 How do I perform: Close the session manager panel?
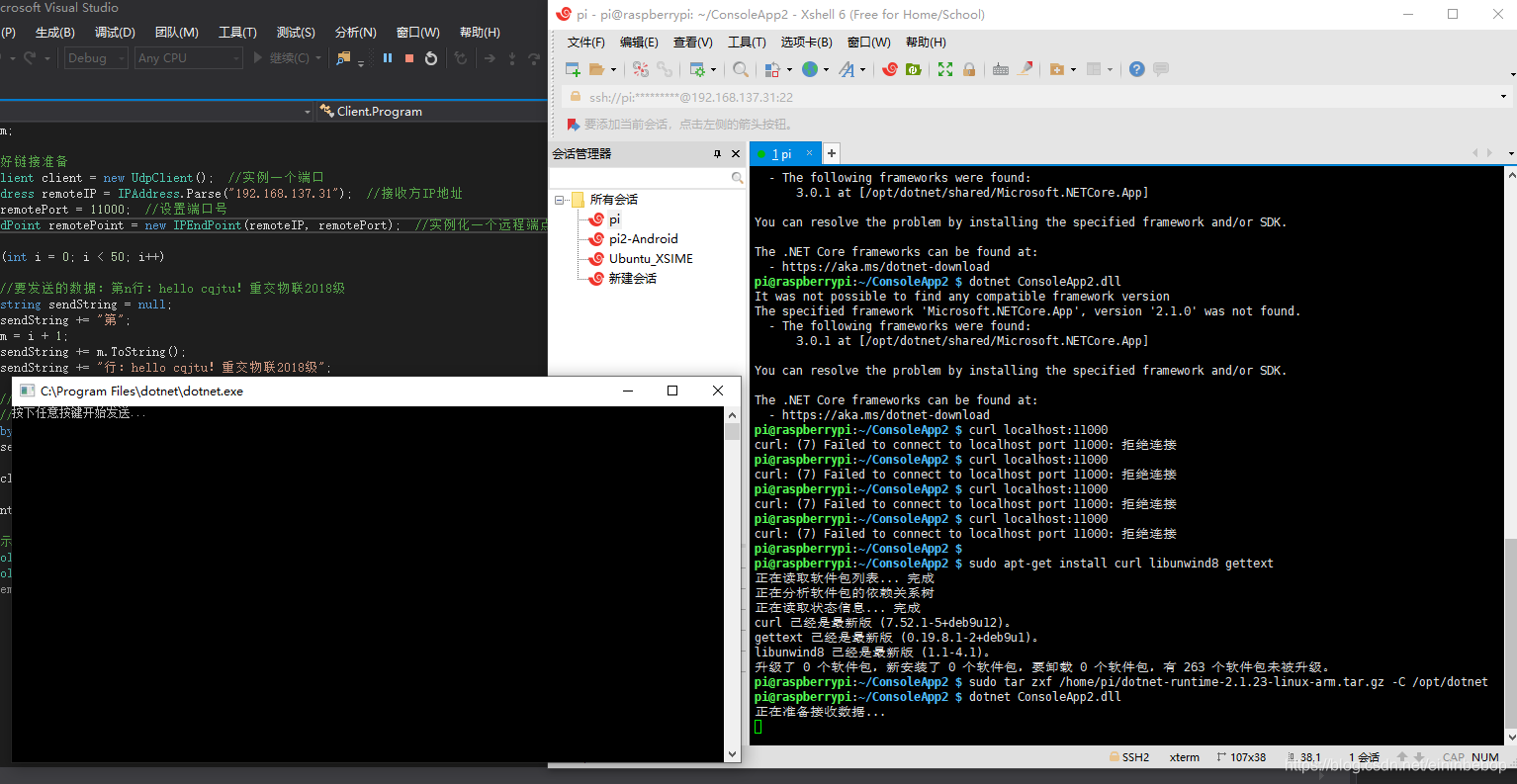(x=736, y=154)
